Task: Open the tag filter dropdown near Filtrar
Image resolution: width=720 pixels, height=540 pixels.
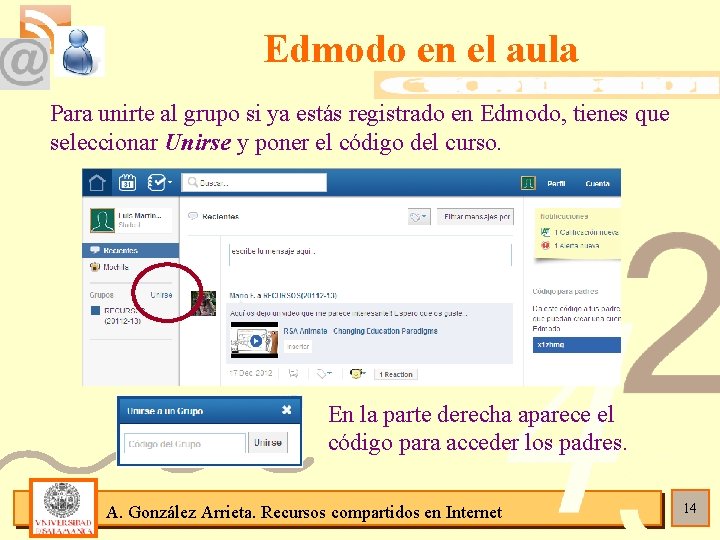Action: (x=419, y=217)
